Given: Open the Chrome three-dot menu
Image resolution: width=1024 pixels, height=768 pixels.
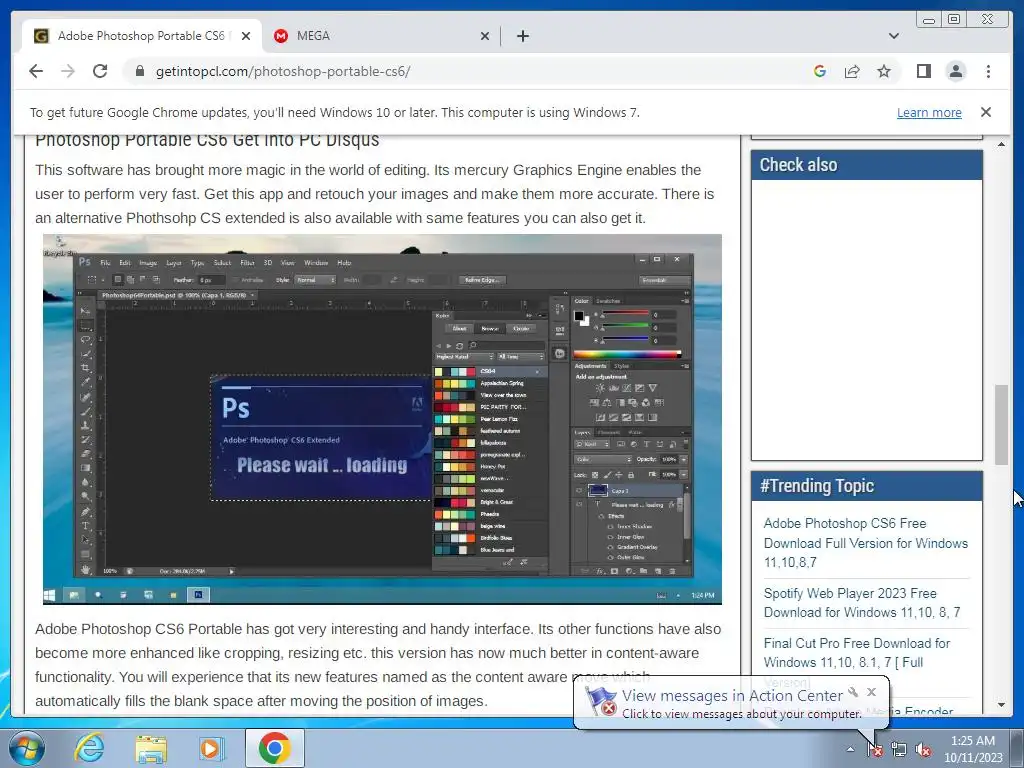Looking at the screenshot, I should pos(988,71).
